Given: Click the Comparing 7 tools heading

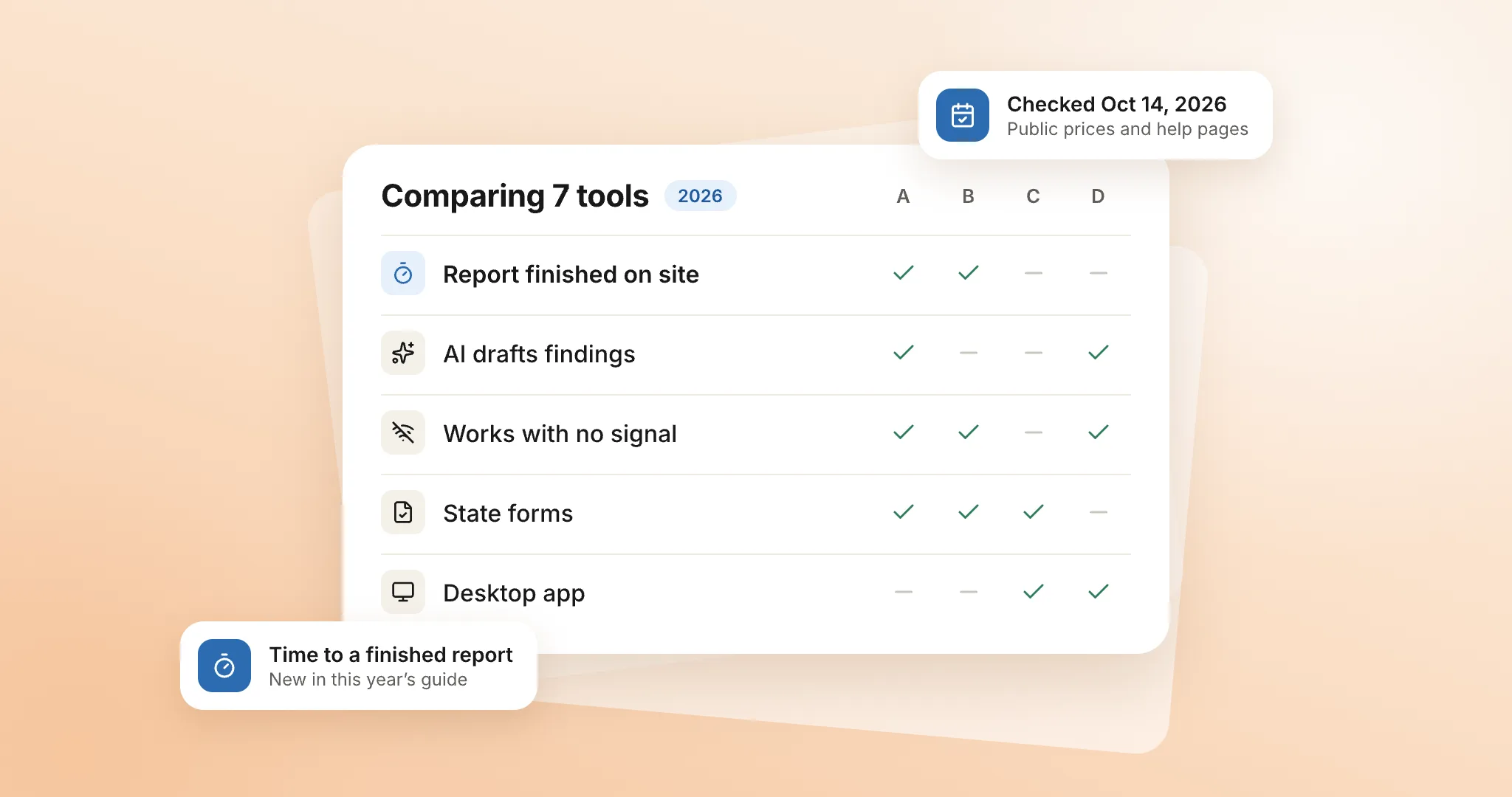Looking at the screenshot, I should click(515, 196).
